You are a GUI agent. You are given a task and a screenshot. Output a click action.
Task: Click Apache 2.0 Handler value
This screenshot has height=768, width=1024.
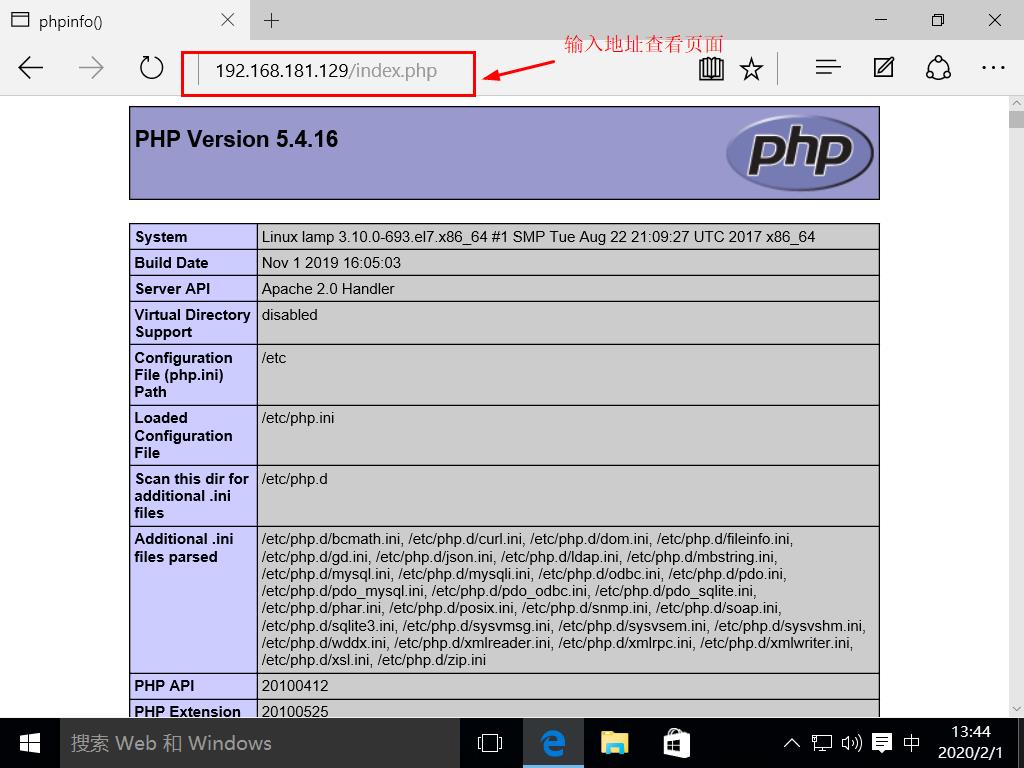[328, 289]
